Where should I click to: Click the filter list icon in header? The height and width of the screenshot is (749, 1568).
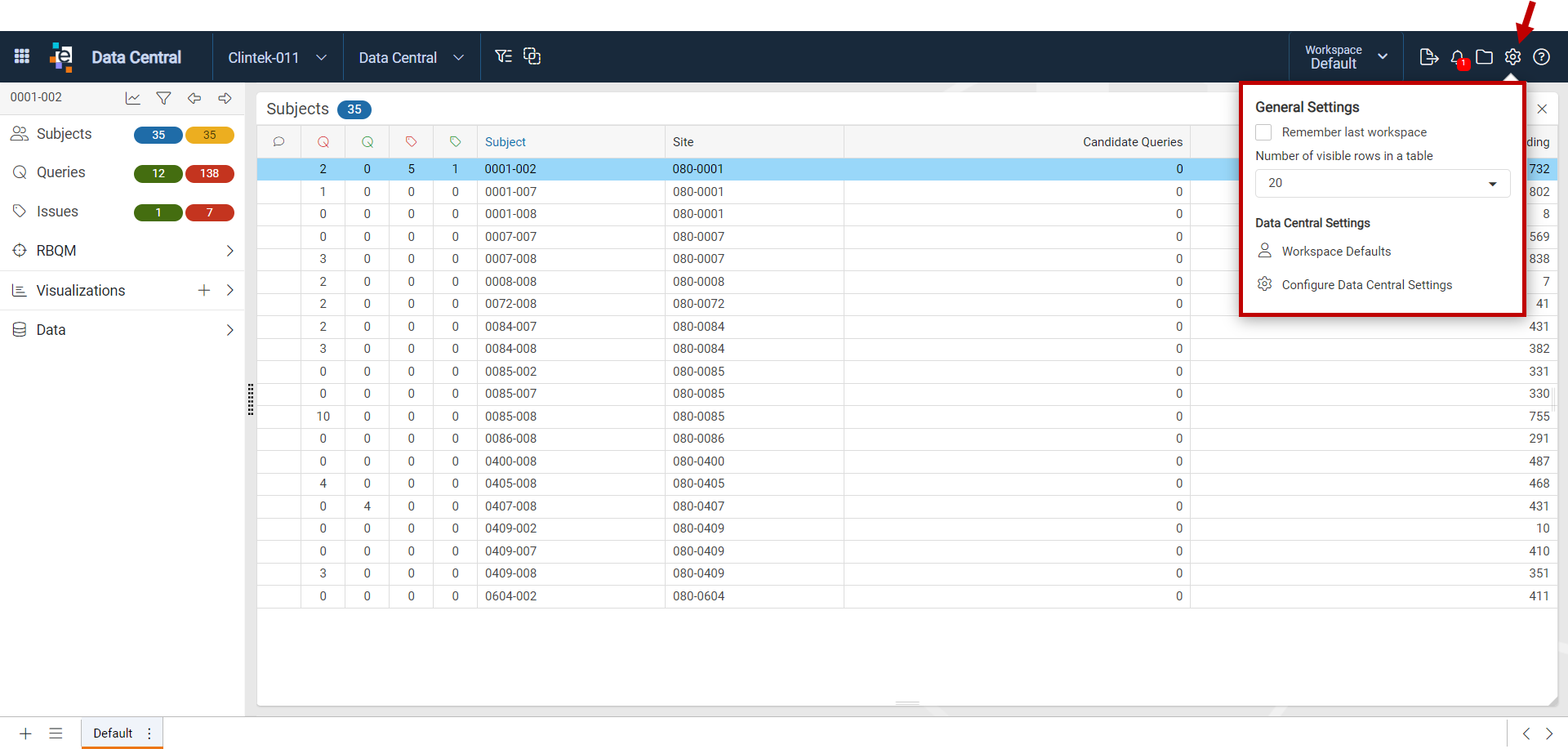tap(503, 56)
